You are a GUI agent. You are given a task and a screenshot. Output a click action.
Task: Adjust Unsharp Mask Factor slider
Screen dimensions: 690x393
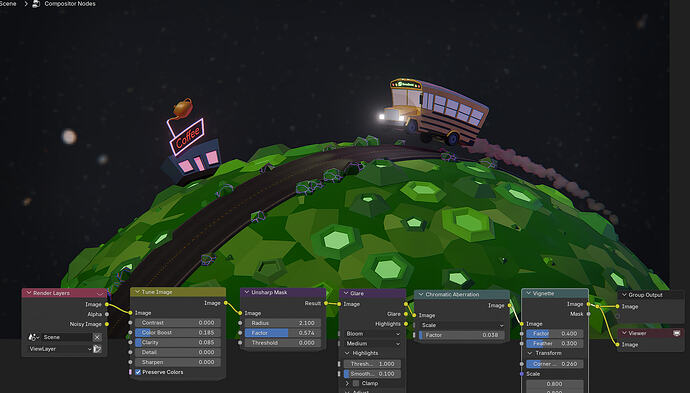(283, 333)
